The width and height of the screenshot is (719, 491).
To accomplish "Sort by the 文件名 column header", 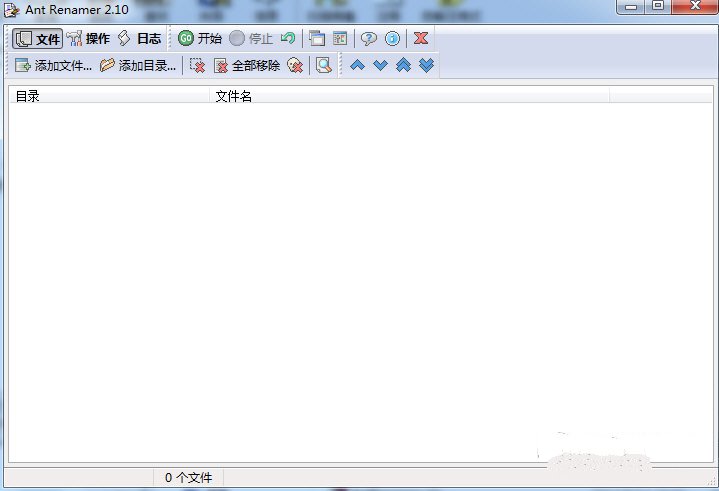I will point(409,96).
